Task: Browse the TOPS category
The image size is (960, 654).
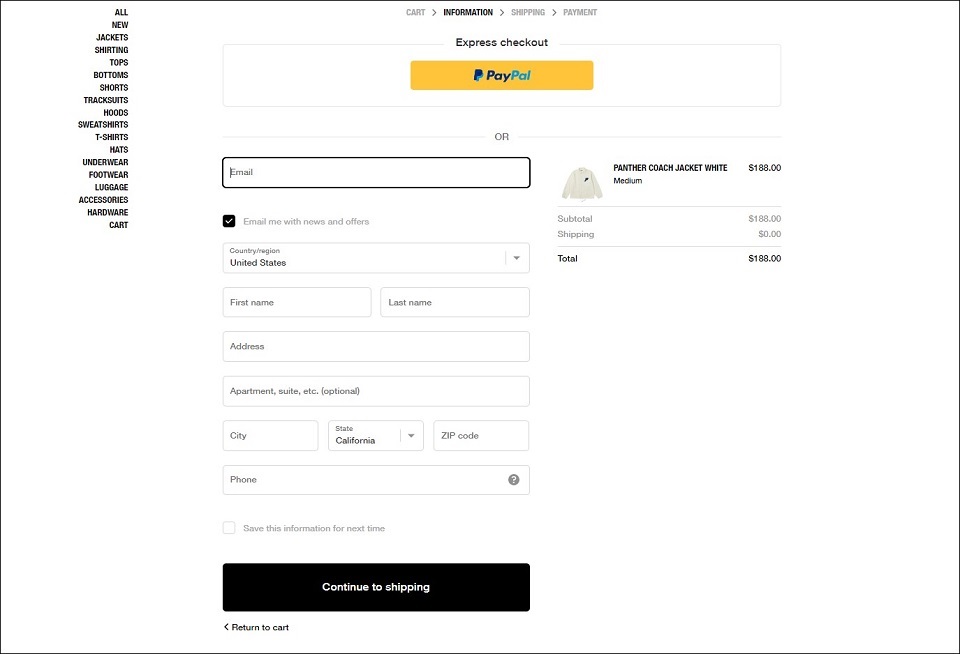Action: [x=119, y=62]
